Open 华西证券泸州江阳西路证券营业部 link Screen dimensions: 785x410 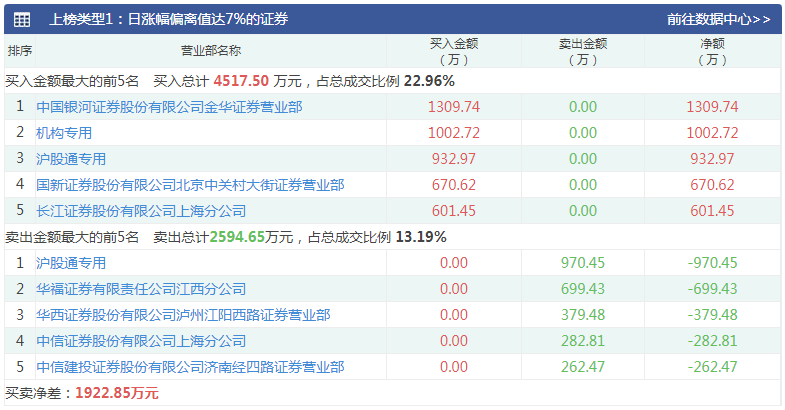pyautogui.click(x=183, y=314)
